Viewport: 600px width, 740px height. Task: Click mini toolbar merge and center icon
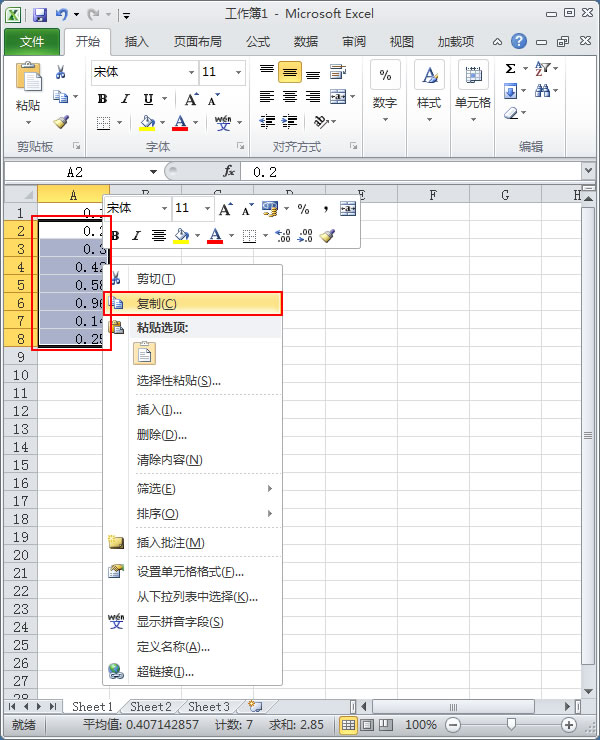coord(348,209)
